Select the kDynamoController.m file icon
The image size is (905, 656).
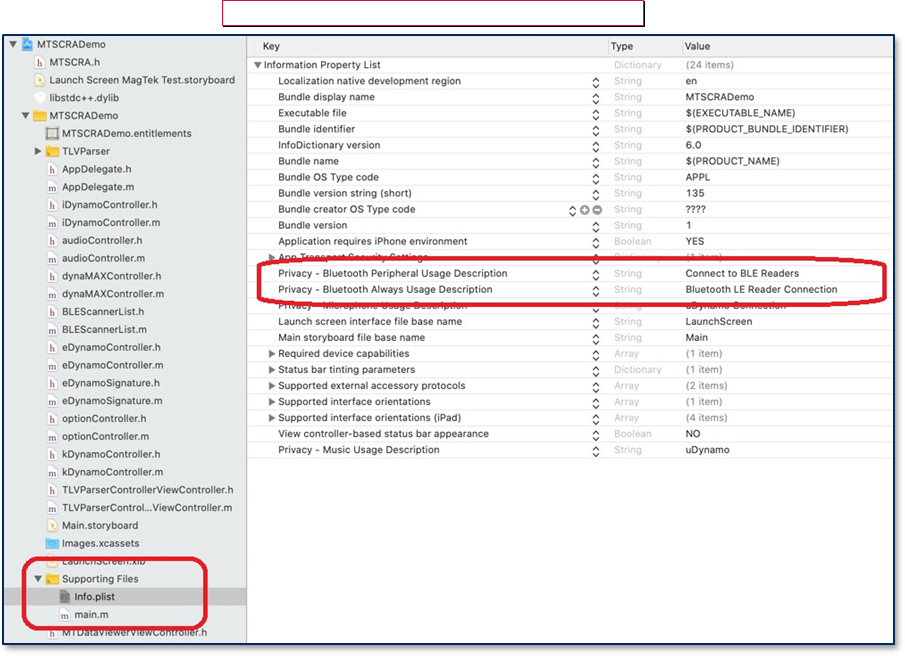click(x=52, y=472)
